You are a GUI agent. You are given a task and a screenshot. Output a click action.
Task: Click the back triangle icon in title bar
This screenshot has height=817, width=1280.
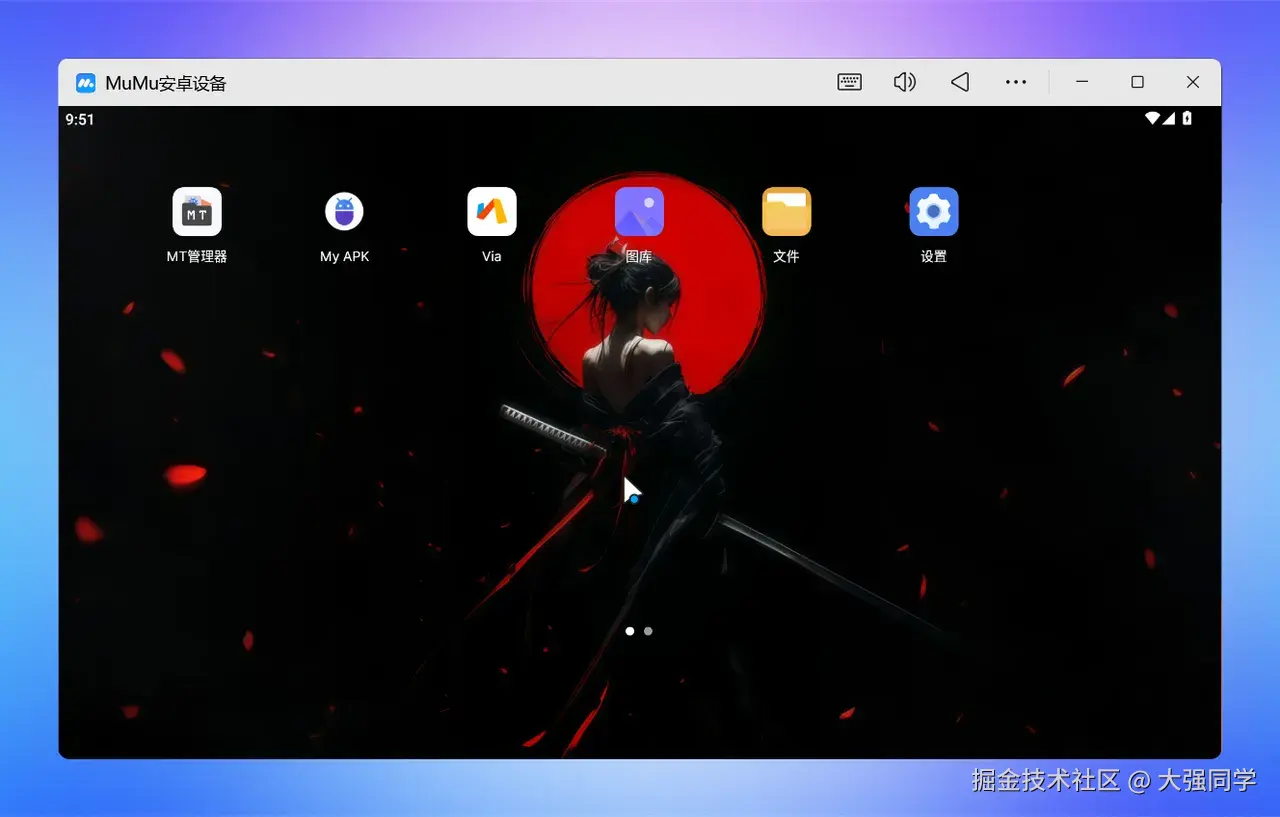tap(960, 82)
